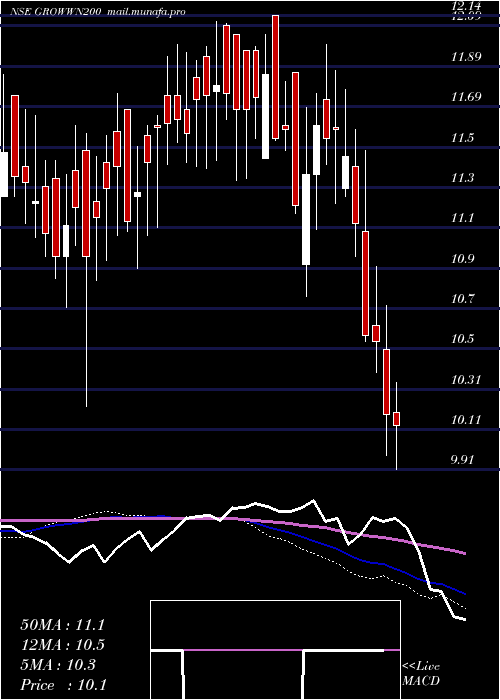Click the NSE GROWWN200 chart title
Image resolution: width=500 pixels, height=700 pixels.
click(x=57, y=12)
